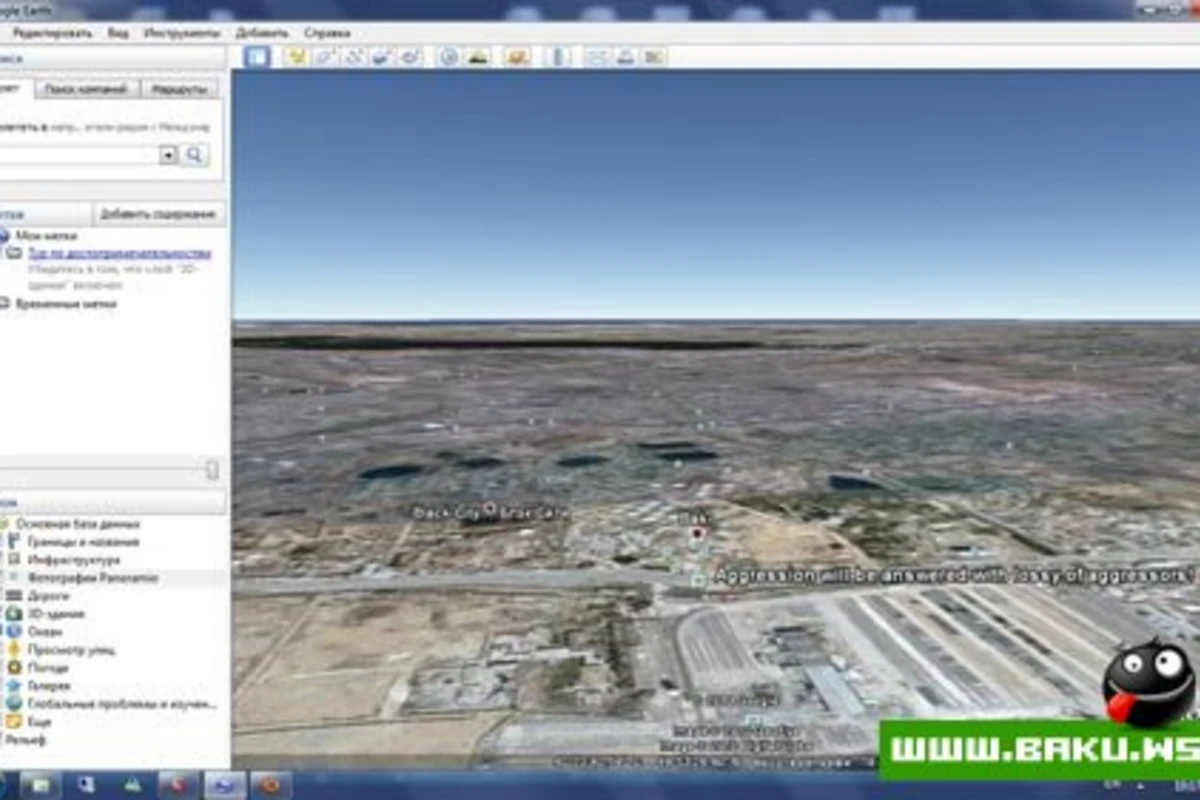The width and height of the screenshot is (1200, 800).
Task: Start the Record a Tour tool
Action: [x=410, y=56]
